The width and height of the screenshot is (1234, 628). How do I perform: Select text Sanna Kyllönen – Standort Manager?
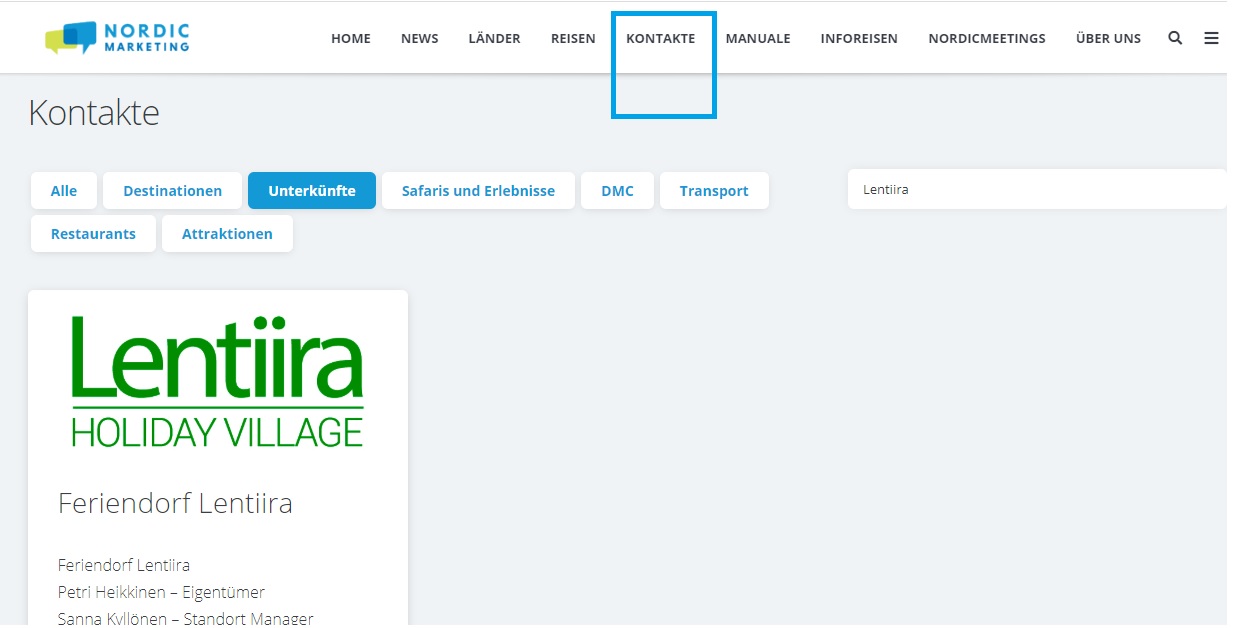point(186,619)
